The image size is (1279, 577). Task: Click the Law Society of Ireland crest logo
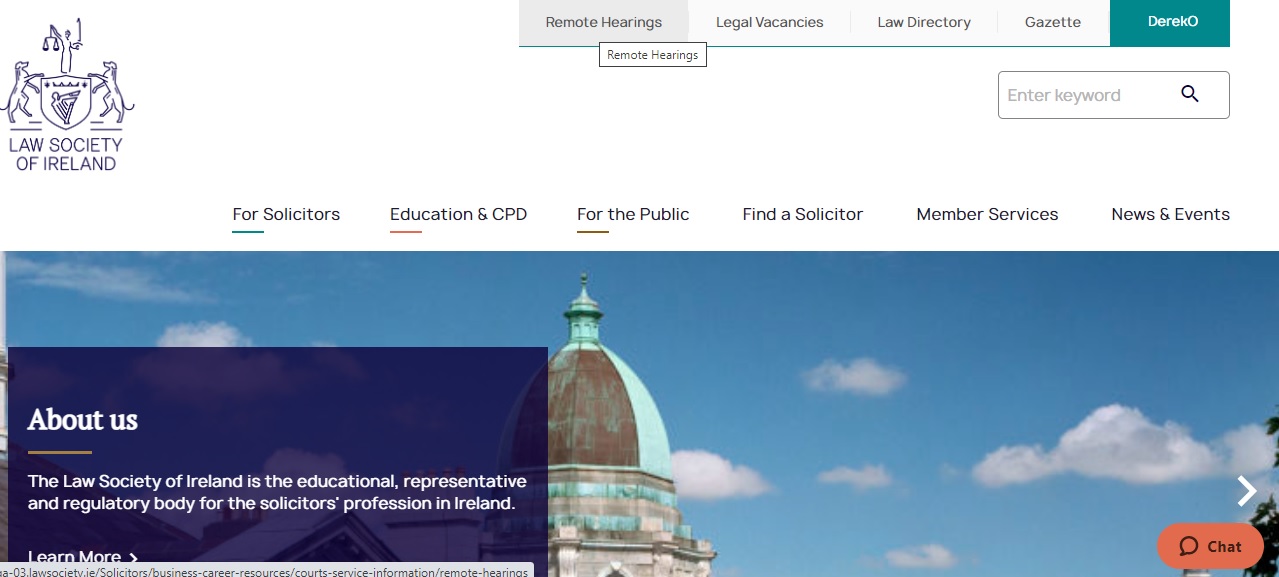pos(67,93)
